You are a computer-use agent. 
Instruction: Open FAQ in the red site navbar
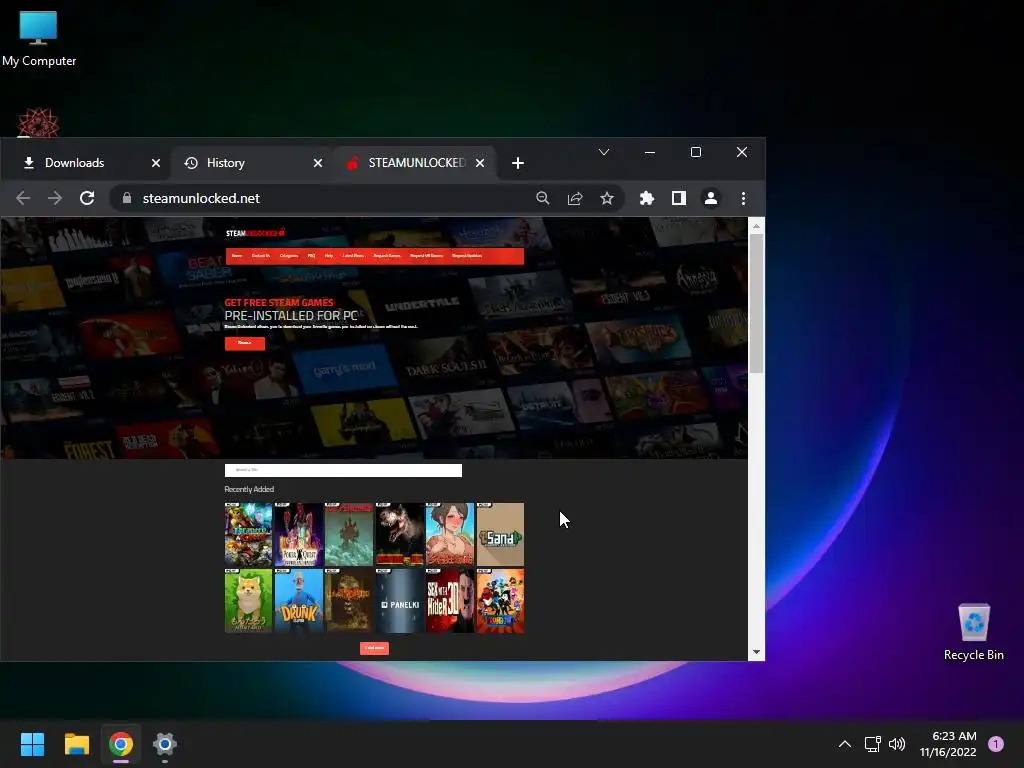point(312,256)
